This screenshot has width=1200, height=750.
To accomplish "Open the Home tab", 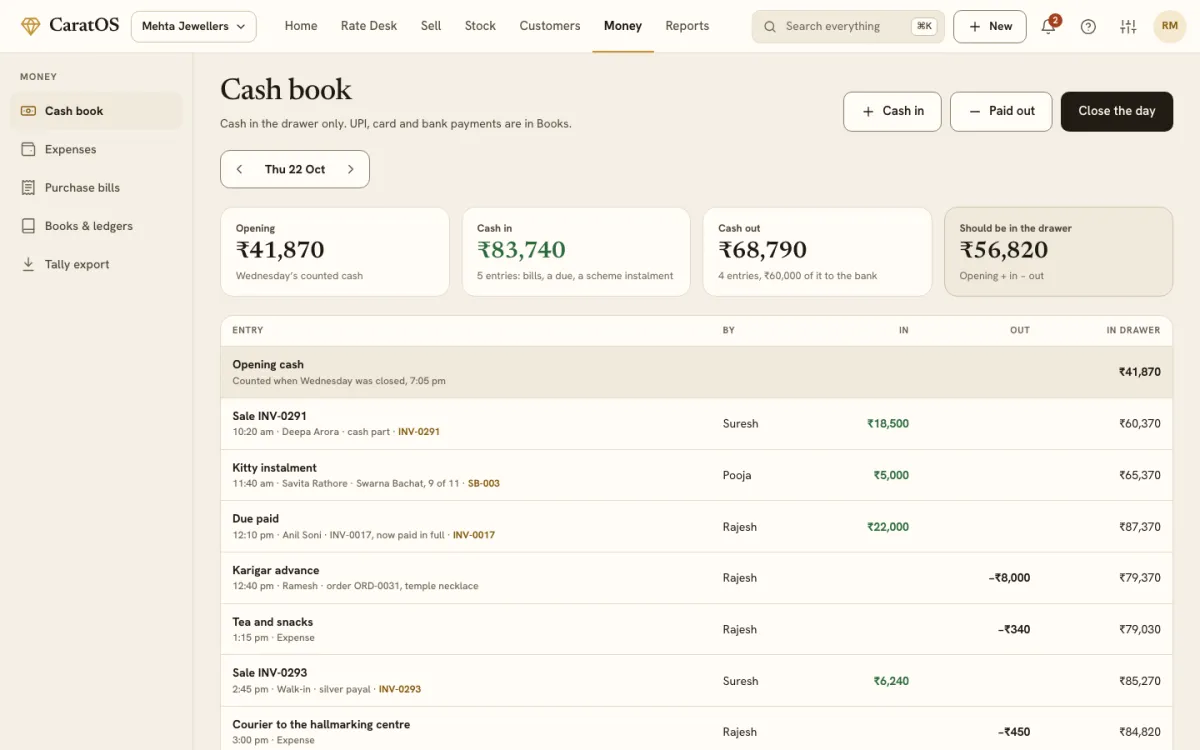I will pos(301,26).
